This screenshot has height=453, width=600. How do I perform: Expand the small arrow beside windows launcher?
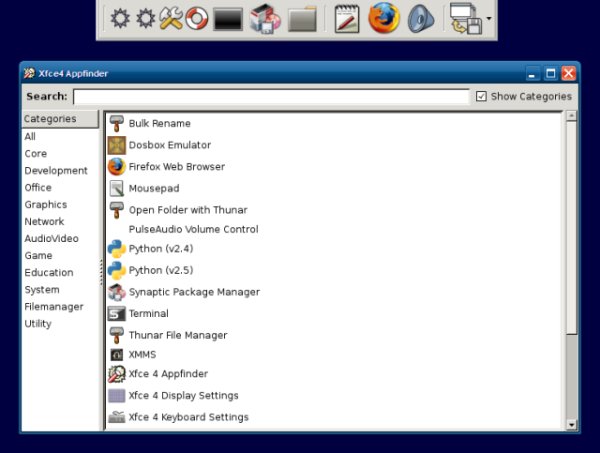click(489, 18)
